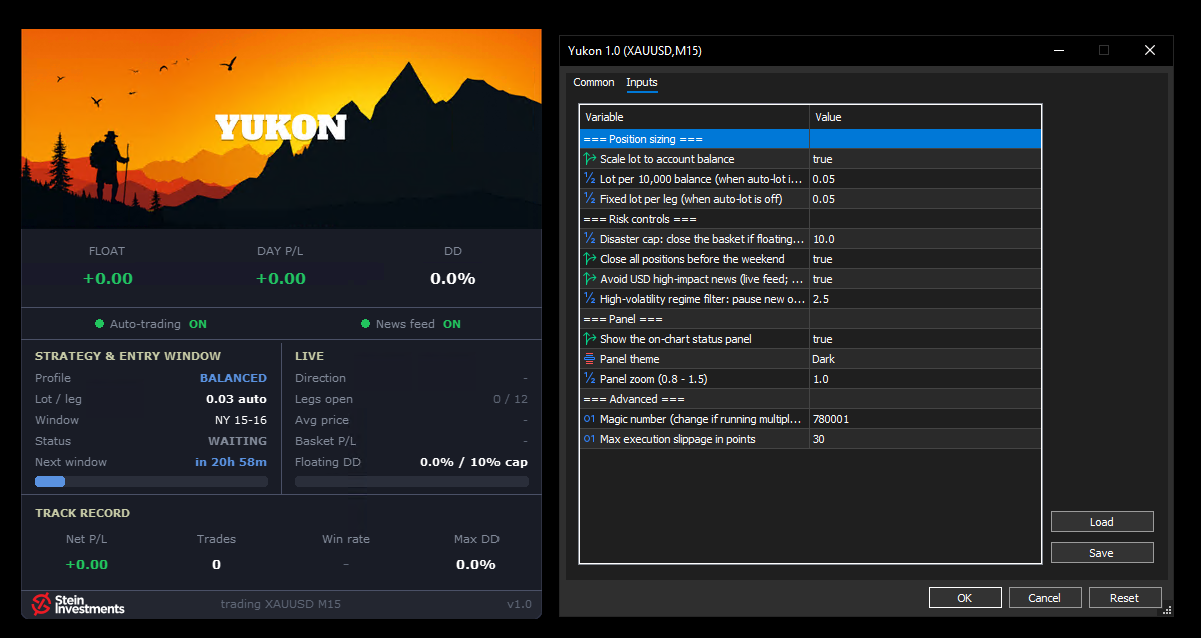
Task: Edit Max execution slippage value 30
Action: [925, 439]
